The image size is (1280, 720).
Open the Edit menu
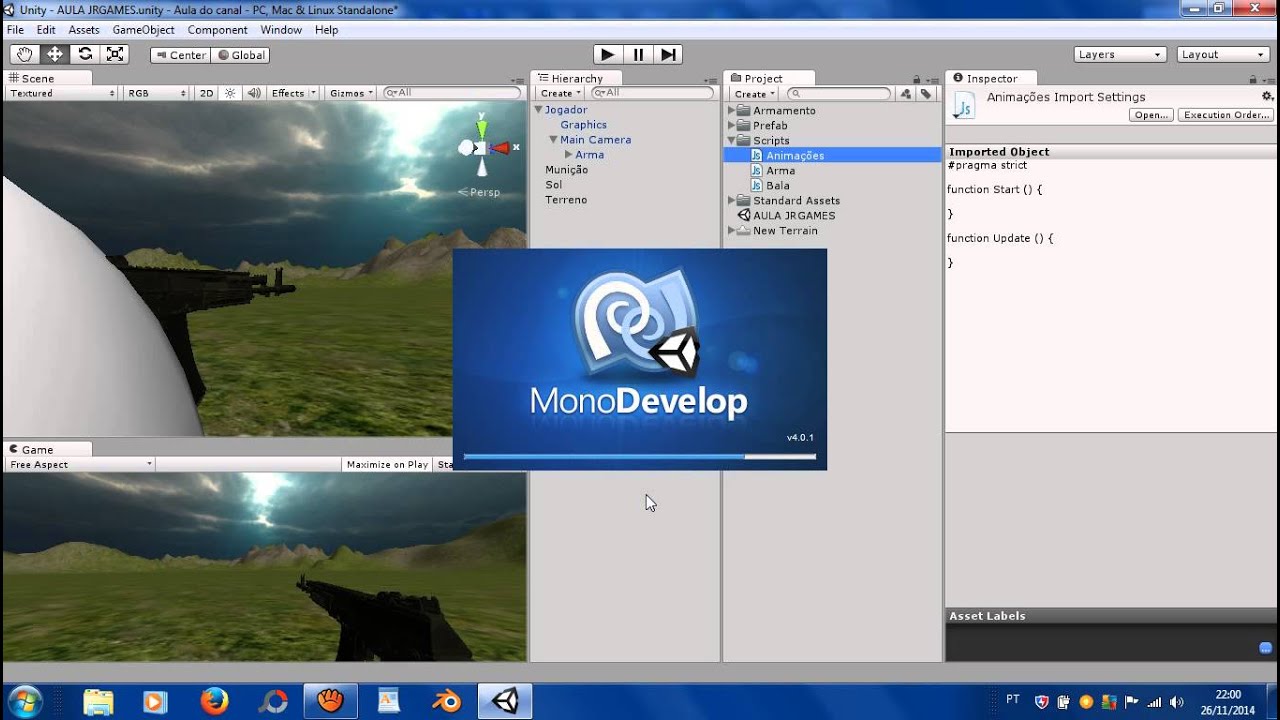click(46, 30)
